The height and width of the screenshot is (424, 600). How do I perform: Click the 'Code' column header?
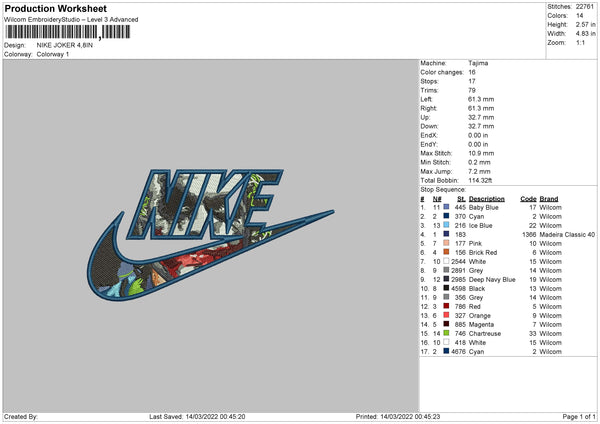coord(528,199)
